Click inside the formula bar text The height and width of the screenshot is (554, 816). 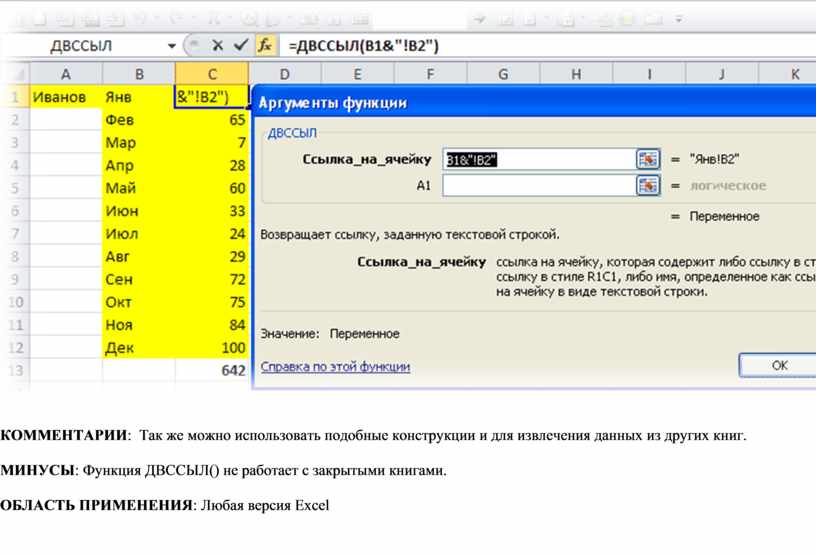point(500,46)
